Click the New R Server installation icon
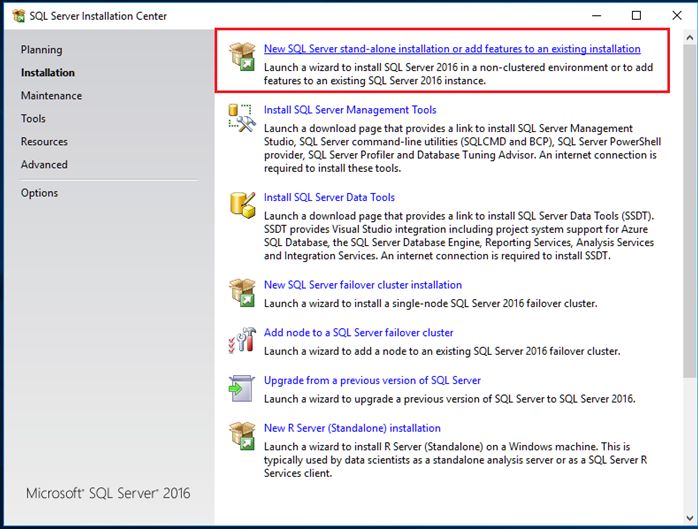The image size is (698, 529). [x=241, y=437]
